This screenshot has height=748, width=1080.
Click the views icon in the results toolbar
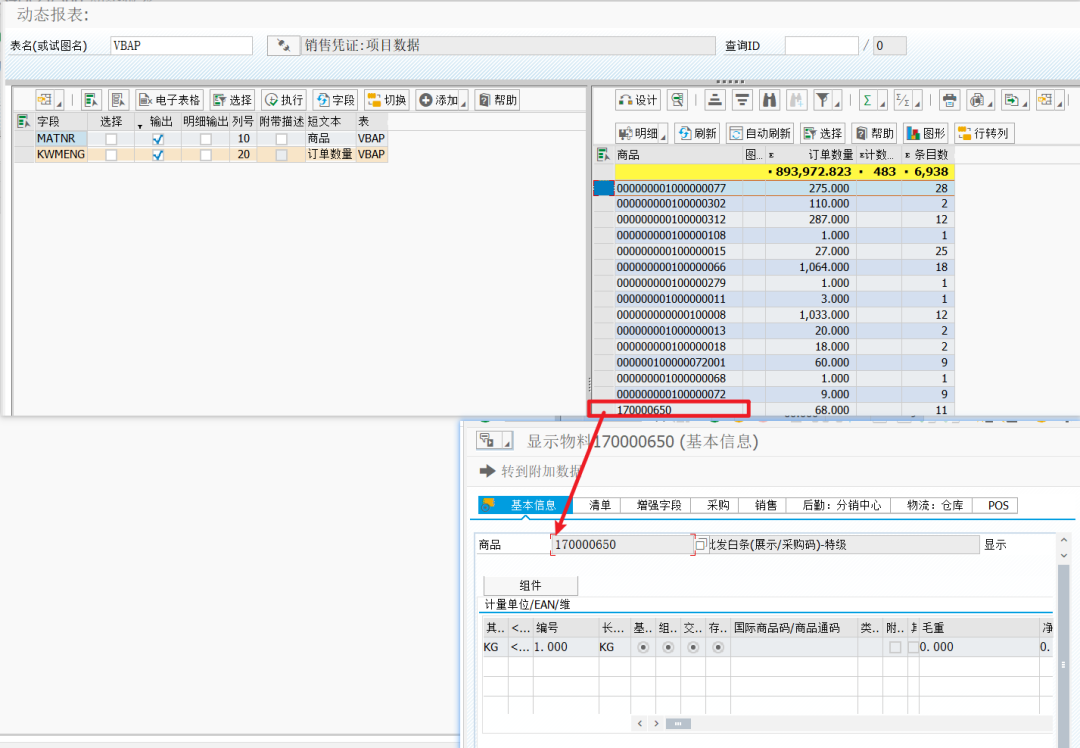click(x=977, y=101)
